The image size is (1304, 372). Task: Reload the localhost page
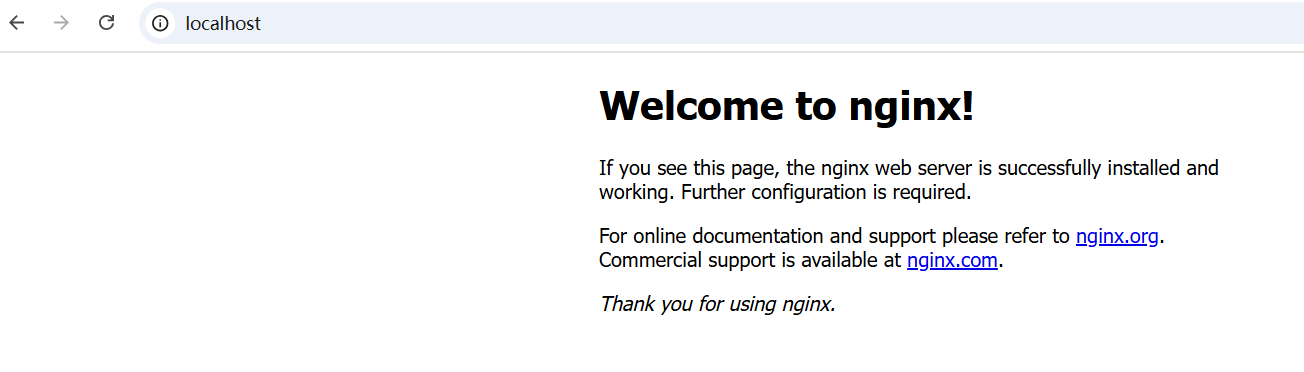(106, 23)
